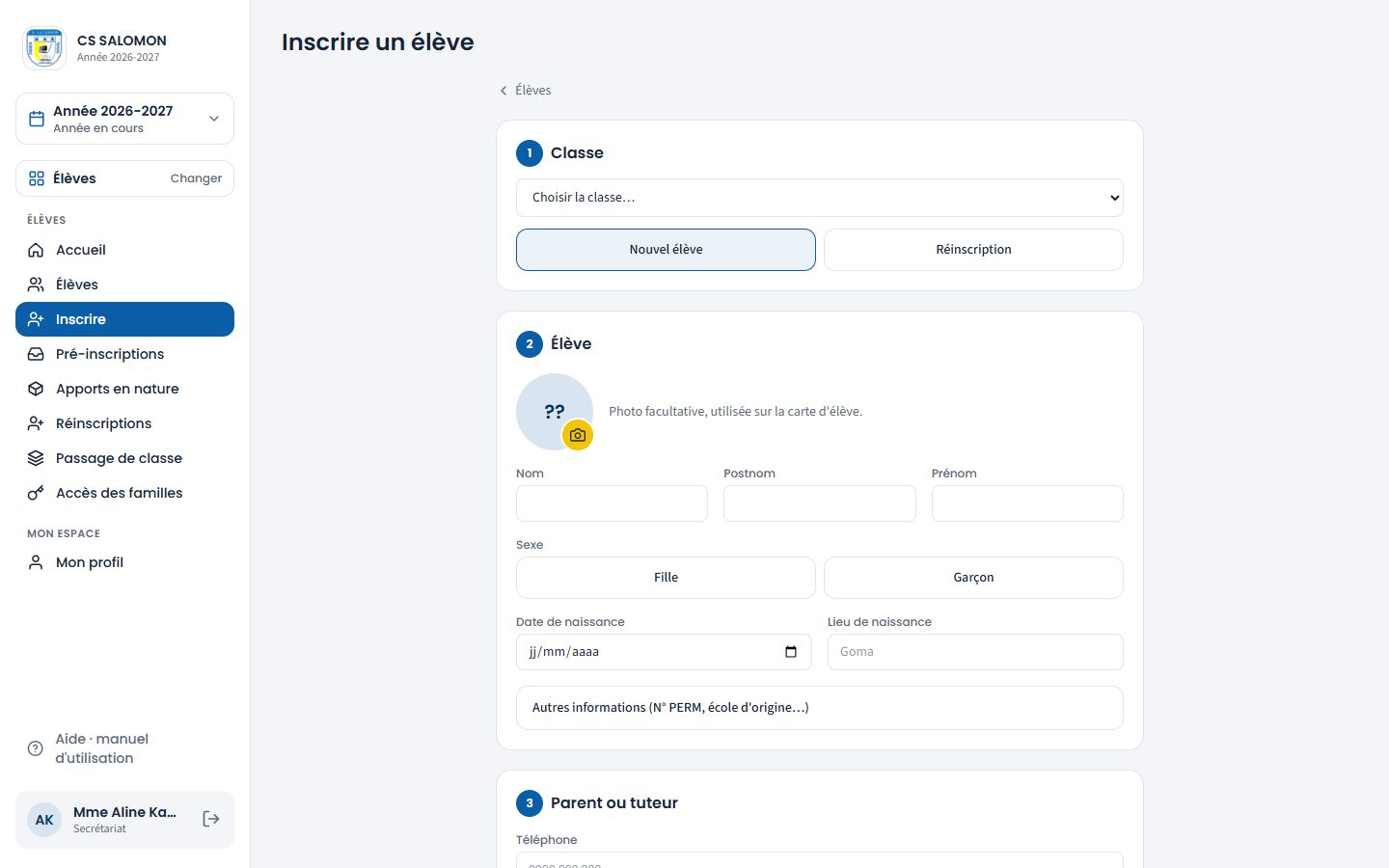Click the Postnom input field
The height and width of the screenshot is (868, 1389).
pos(820,503)
